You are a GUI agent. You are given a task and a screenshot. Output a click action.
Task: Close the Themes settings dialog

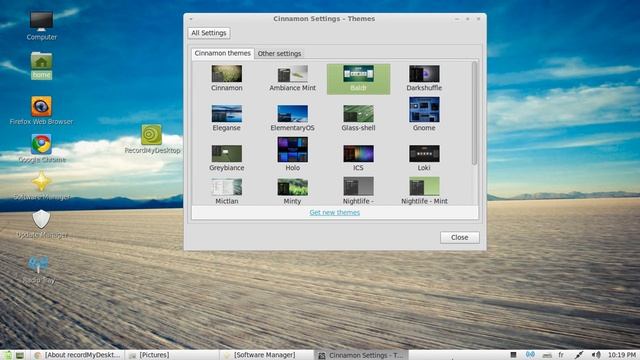(460, 238)
